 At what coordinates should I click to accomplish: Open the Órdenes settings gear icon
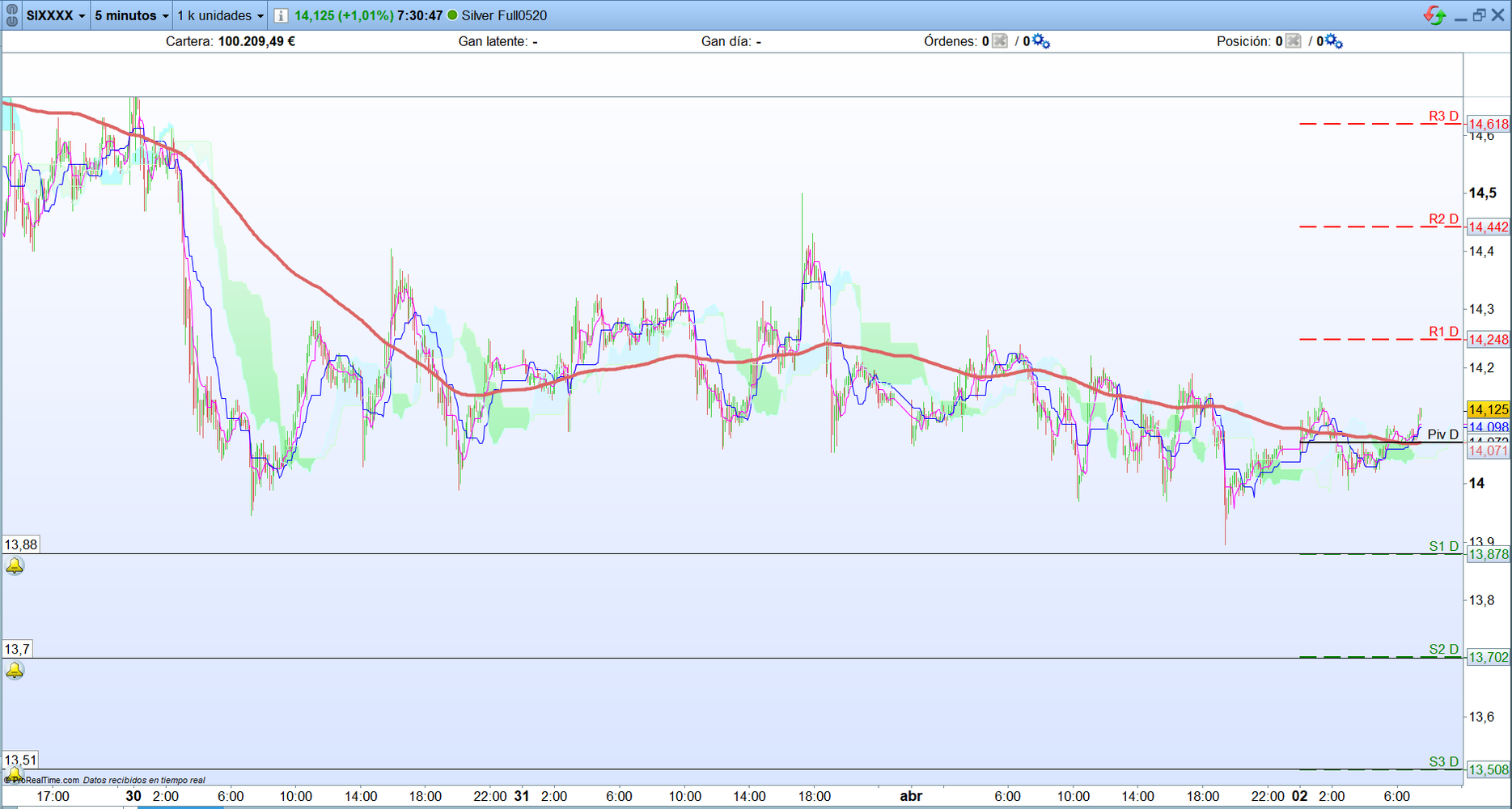[x=1040, y=41]
